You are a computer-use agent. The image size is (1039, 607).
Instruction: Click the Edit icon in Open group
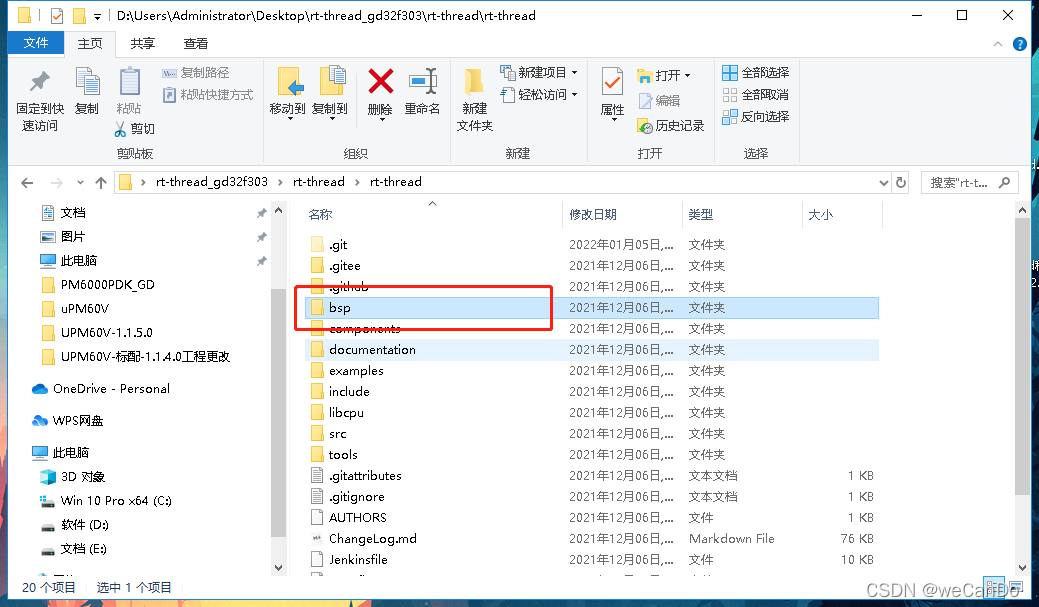[x=645, y=101]
